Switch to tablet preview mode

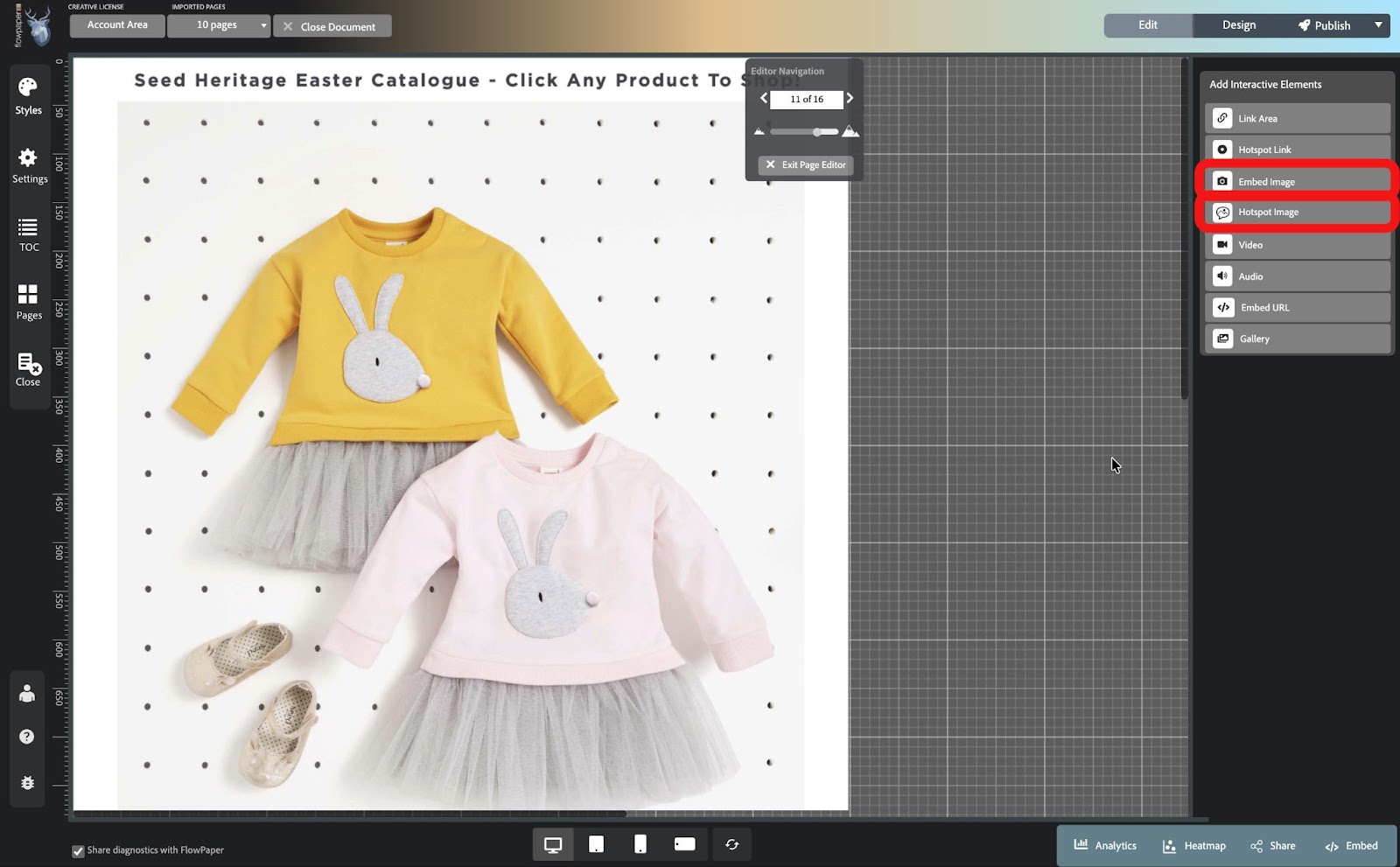point(596,845)
